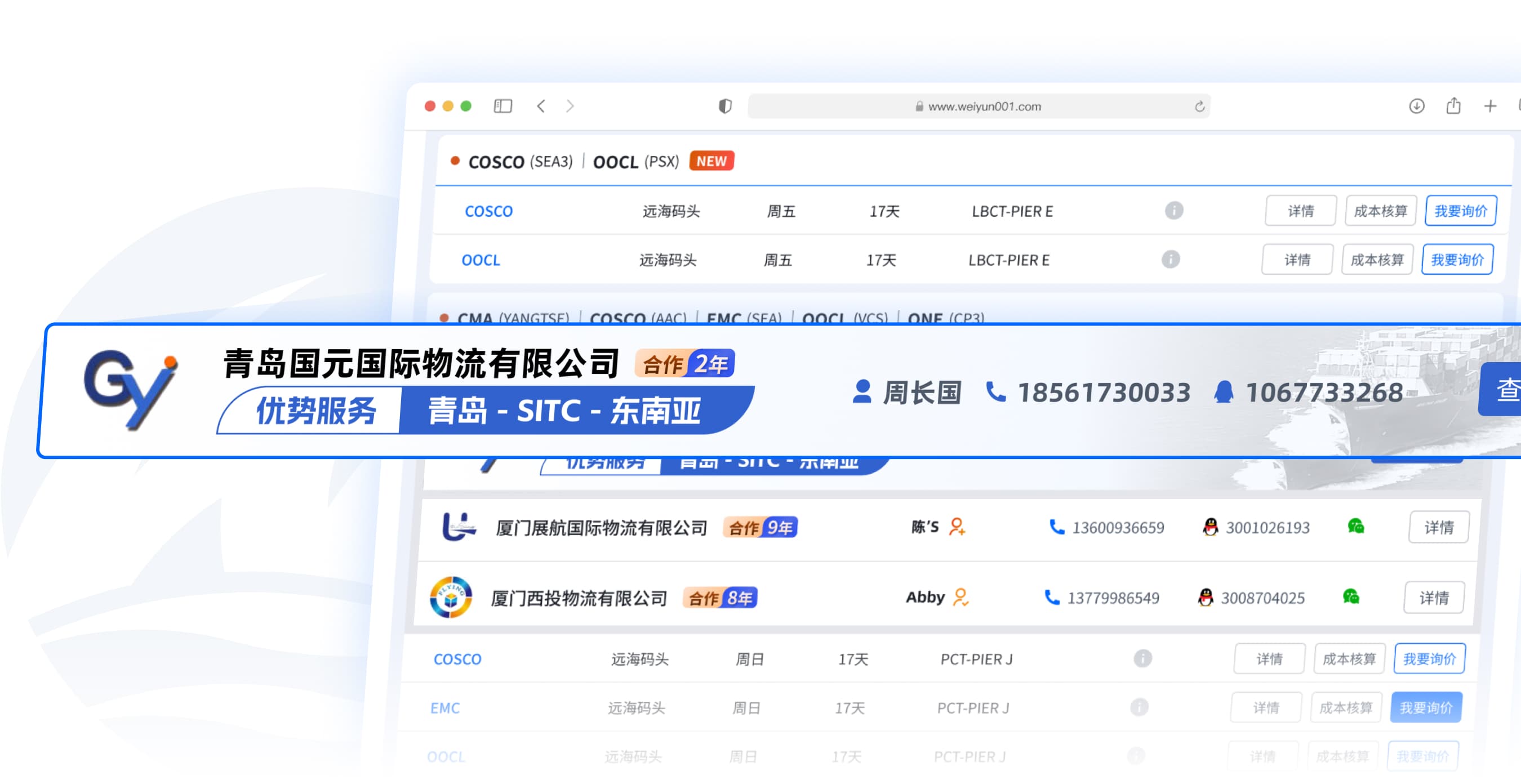Viewport: 1521px width, 784px height.
Task: Click the contact icon beside Abby
Action: click(960, 597)
